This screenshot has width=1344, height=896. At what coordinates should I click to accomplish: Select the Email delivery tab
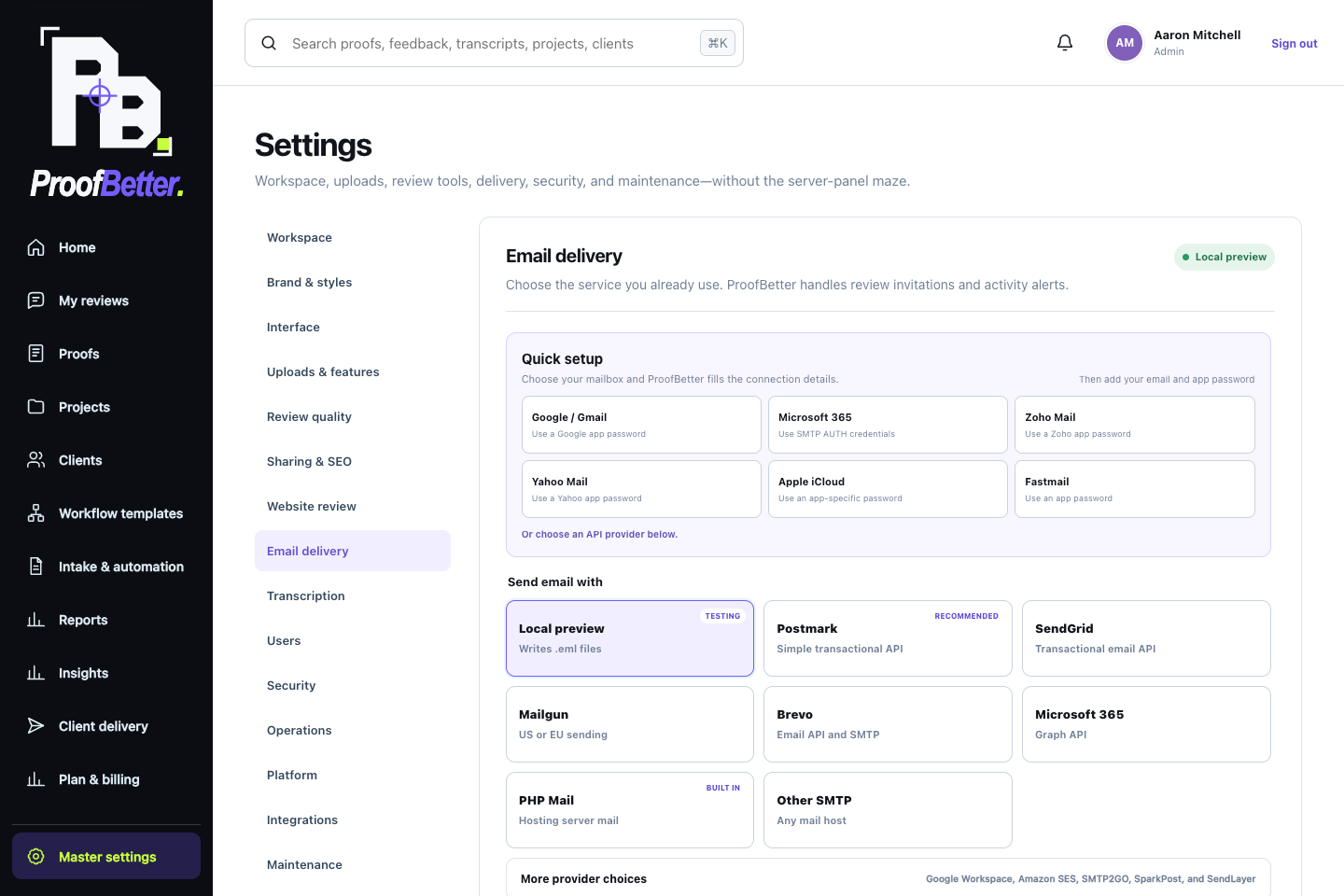353,551
